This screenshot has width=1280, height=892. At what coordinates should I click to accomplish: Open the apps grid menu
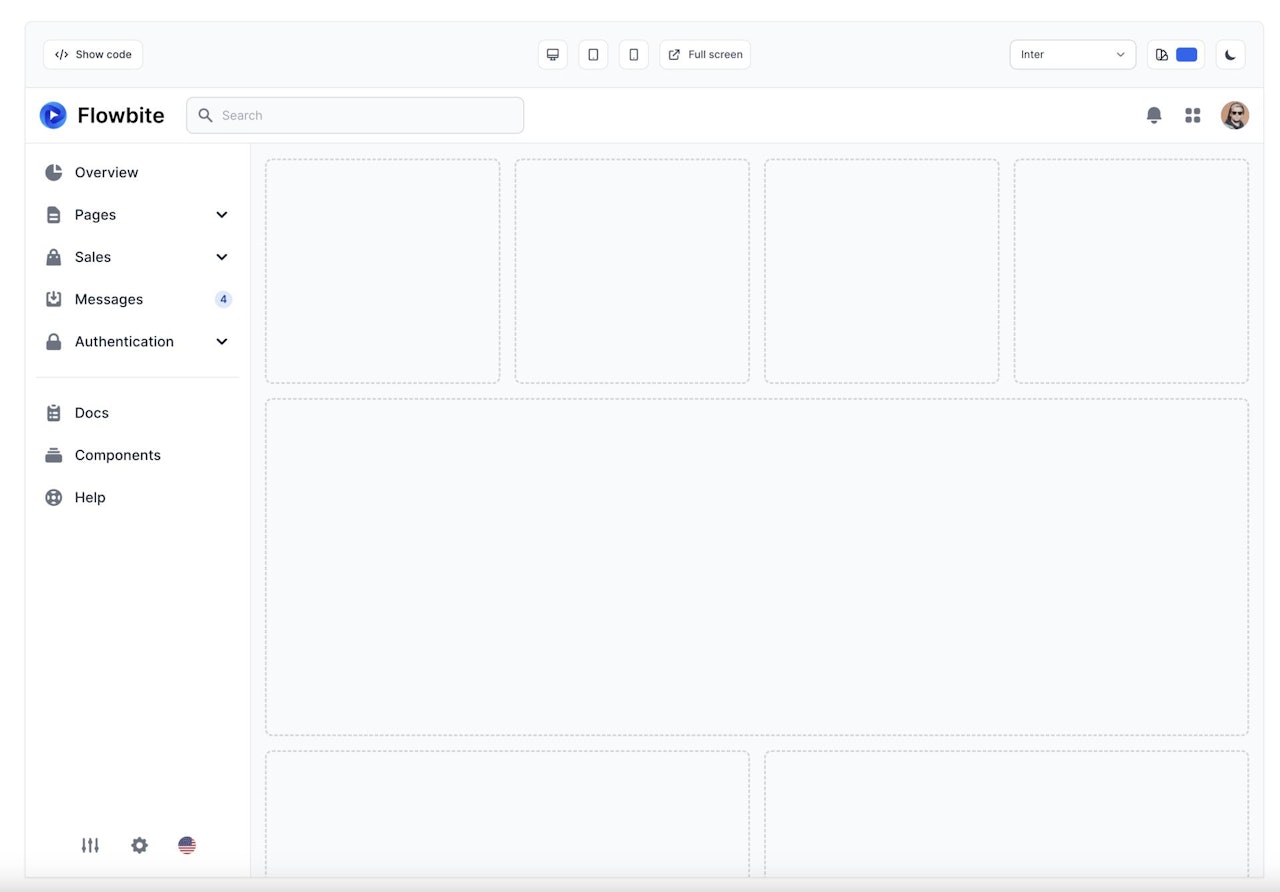pyautogui.click(x=1193, y=115)
